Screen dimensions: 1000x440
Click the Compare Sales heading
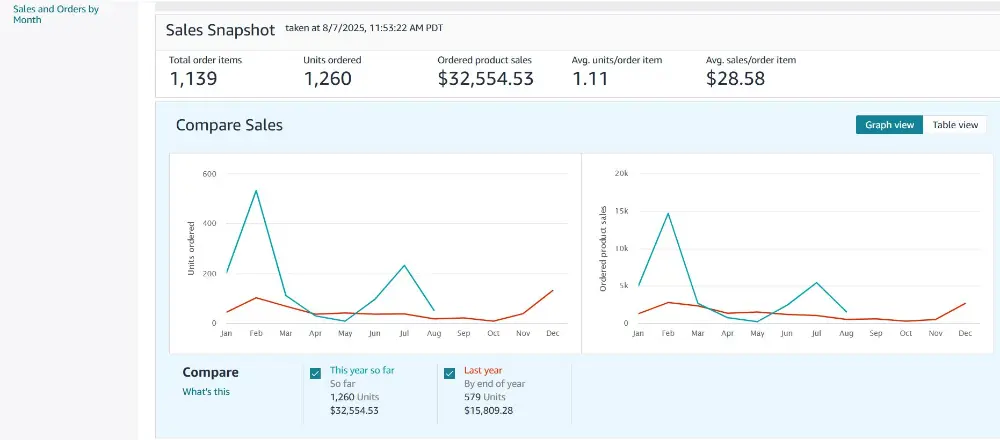[229, 125]
